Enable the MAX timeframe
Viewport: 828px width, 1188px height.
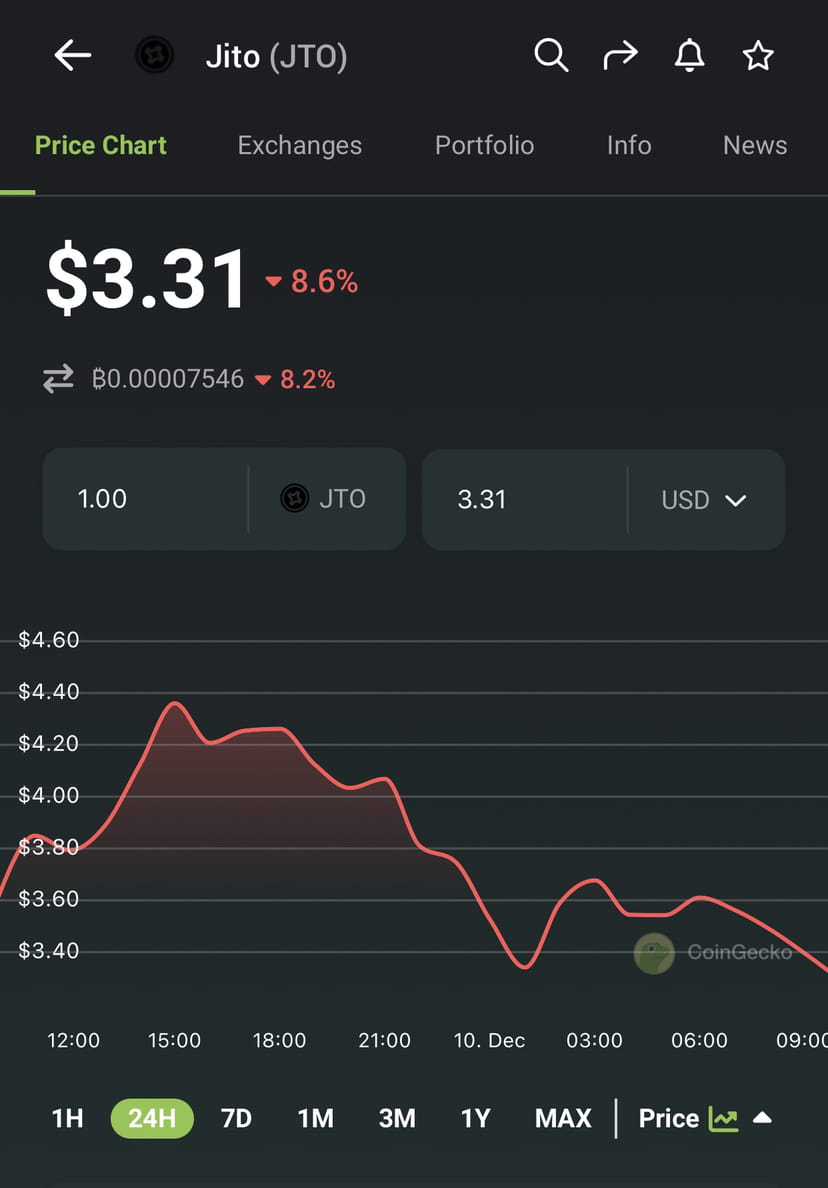(x=562, y=1118)
